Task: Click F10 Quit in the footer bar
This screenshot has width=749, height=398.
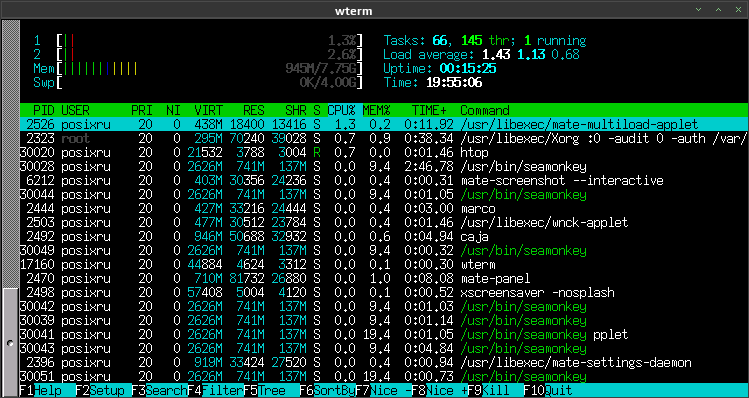Action: click(x=547, y=390)
